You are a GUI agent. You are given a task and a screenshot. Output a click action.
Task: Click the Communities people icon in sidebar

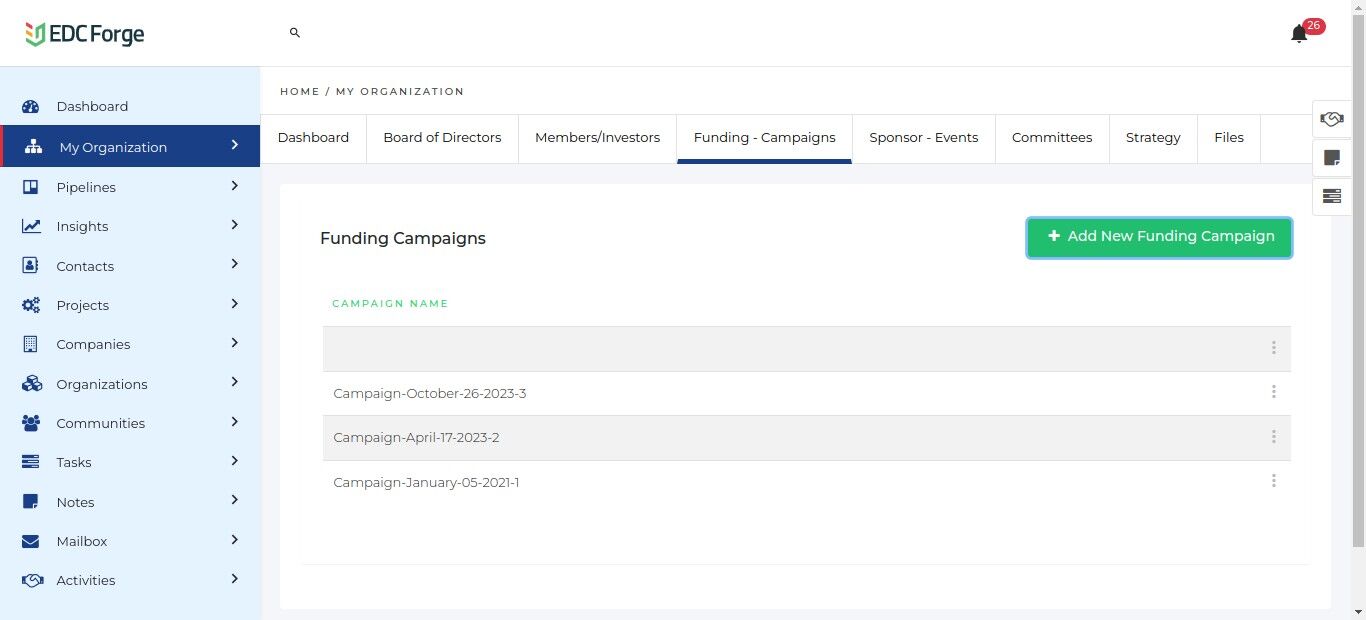[31, 423]
